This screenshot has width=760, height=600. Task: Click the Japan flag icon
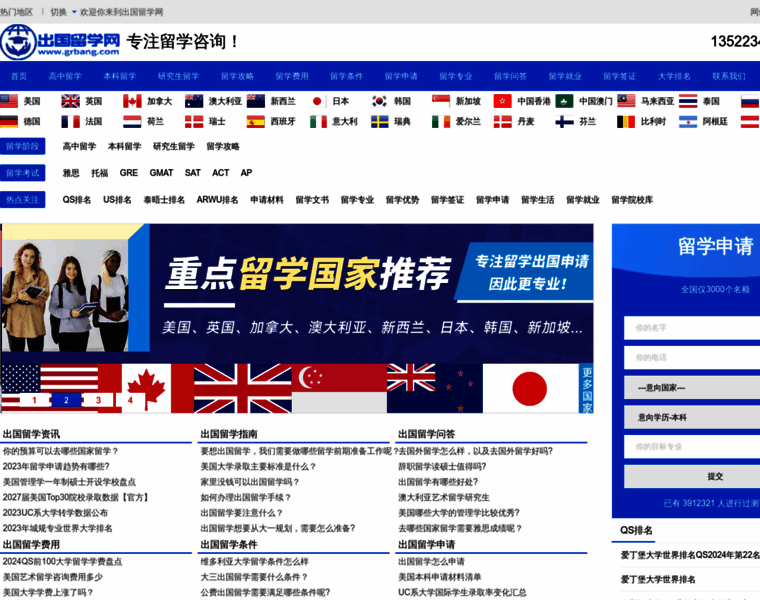318,101
